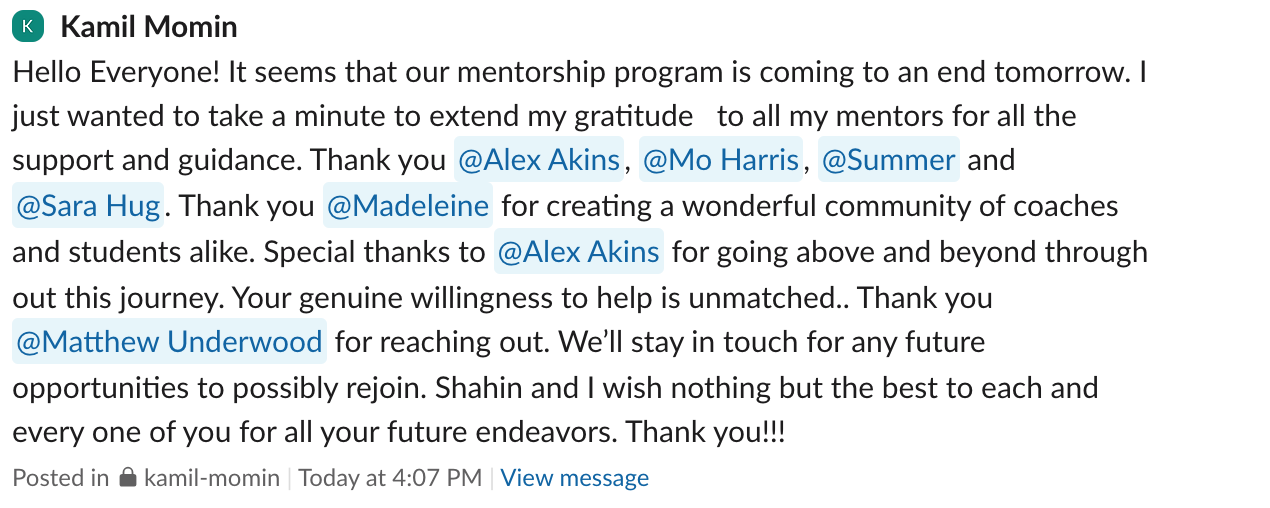Click @Alex Akins mention after 'Special thanks to'
This screenshot has height=508, width=1270.
(578, 251)
